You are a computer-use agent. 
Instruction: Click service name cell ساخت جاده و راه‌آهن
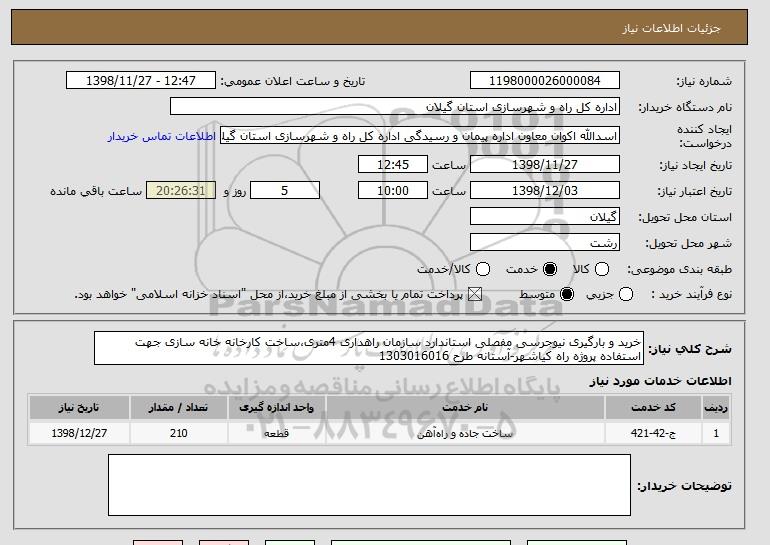[x=465, y=433]
